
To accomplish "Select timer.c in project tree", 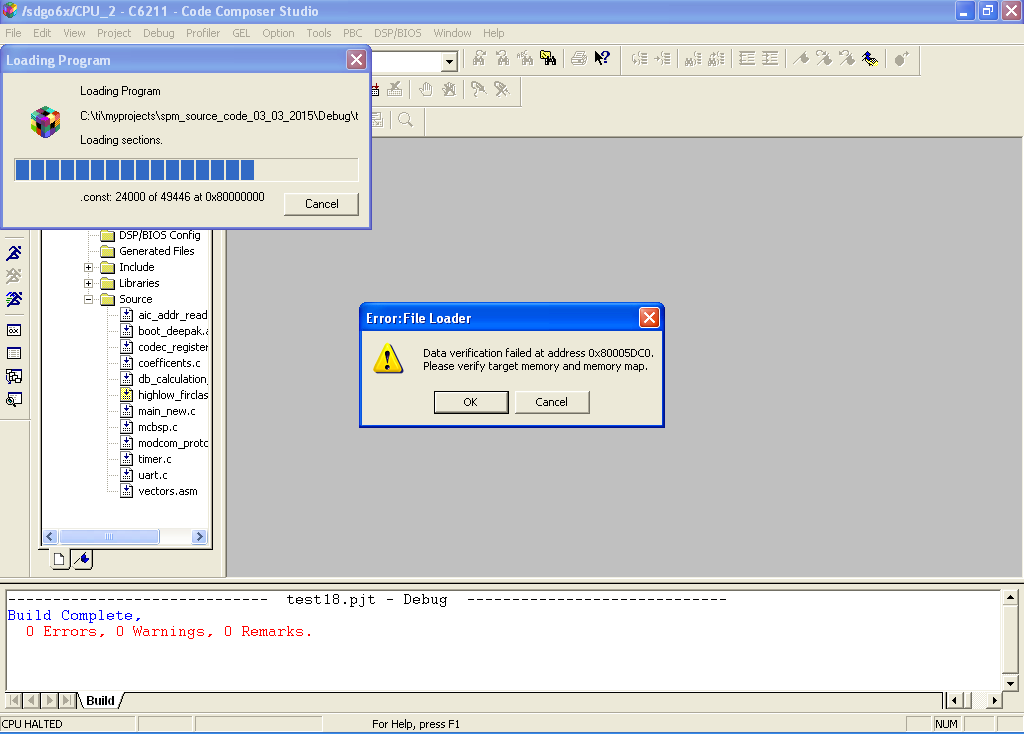I will pyautogui.click(x=155, y=459).
